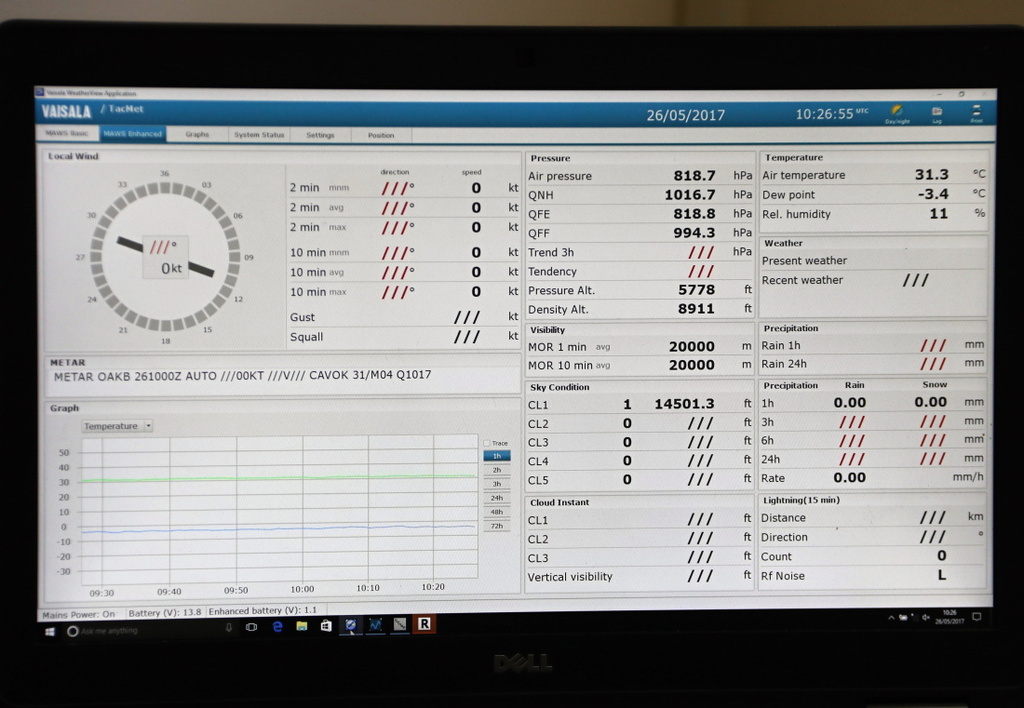Switch graph range to 24h

click(497, 497)
